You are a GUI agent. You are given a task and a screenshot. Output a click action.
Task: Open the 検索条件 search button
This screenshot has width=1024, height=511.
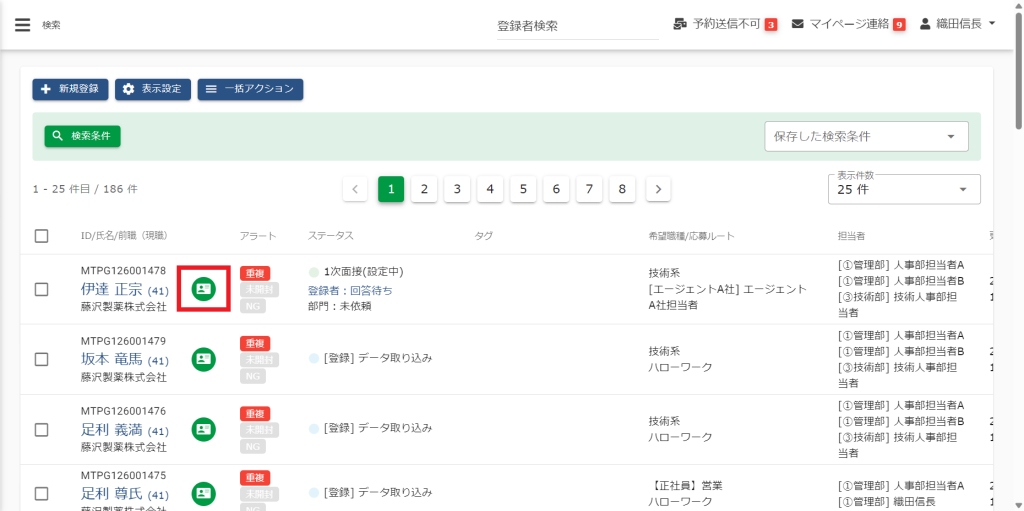pyautogui.click(x=82, y=136)
